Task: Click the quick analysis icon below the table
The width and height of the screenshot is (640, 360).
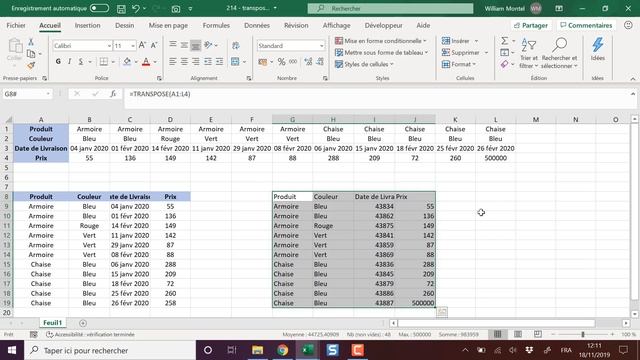Action: (442, 312)
